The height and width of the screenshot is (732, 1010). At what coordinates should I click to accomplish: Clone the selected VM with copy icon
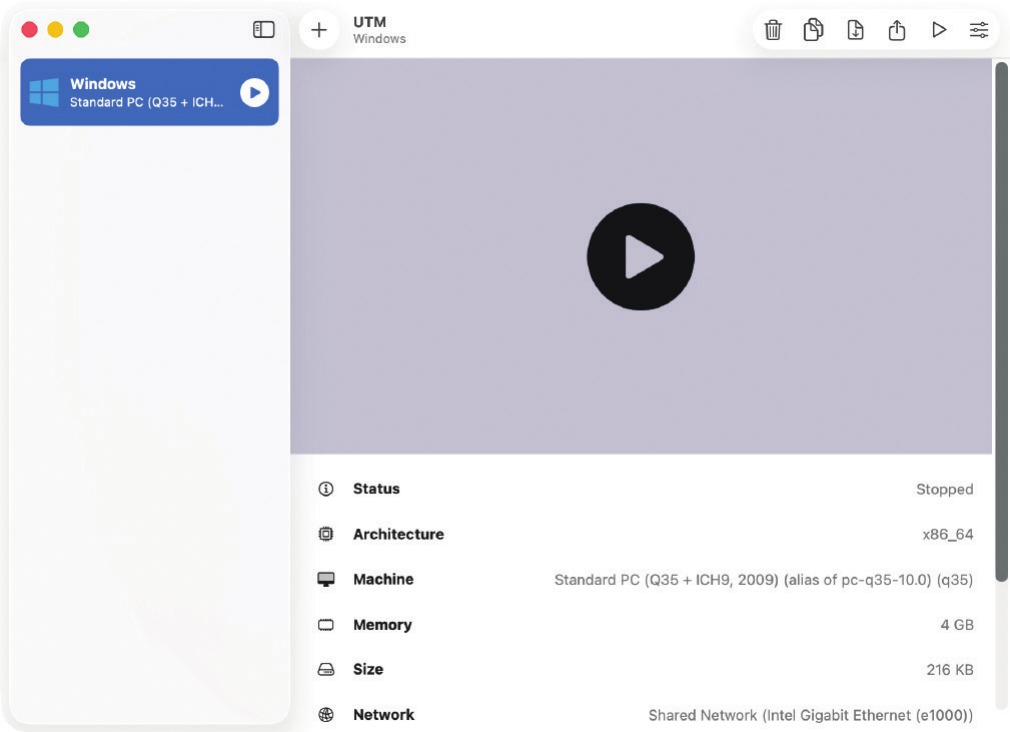click(x=814, y=30)
